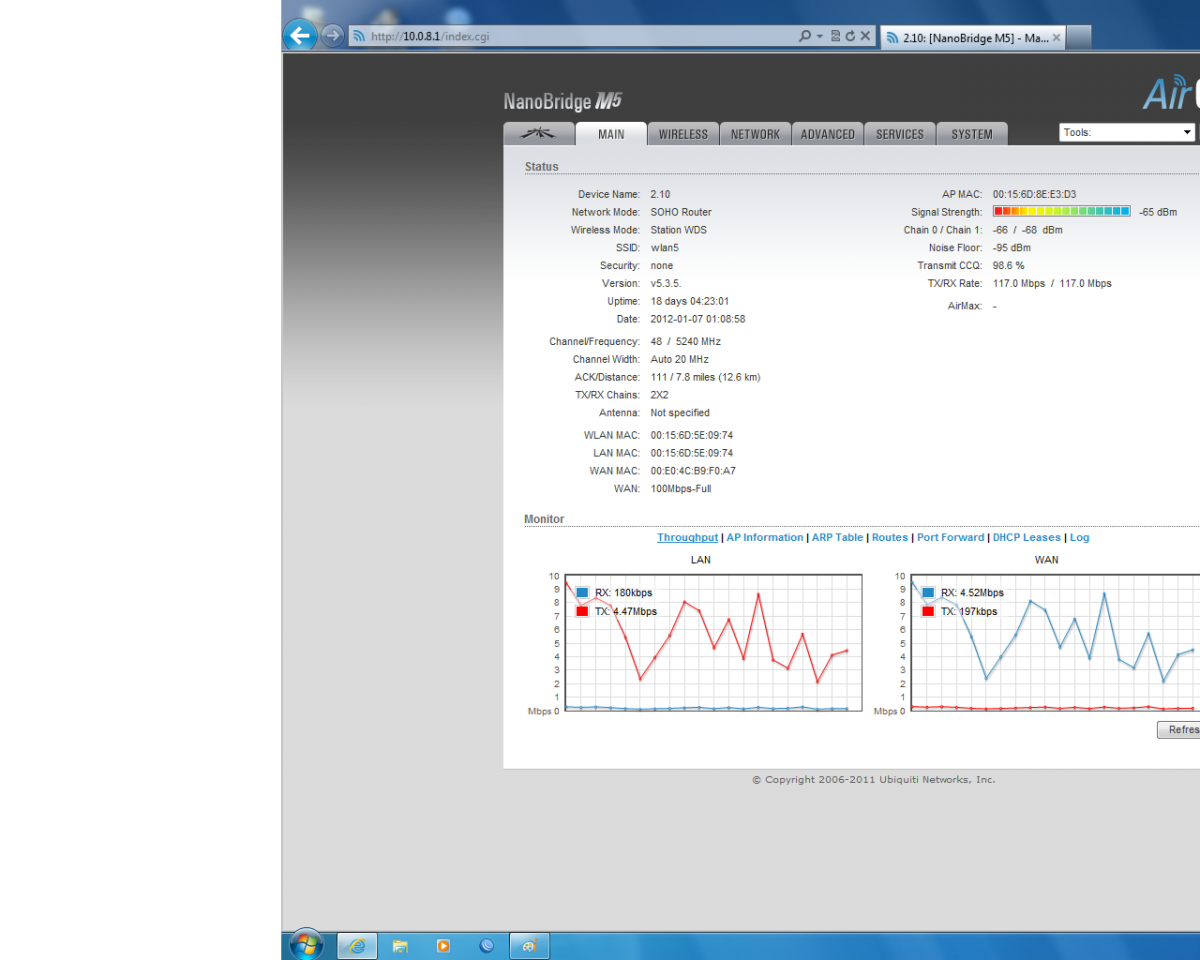
Task: Click the Refresh icon in address bar
Action: (850, 36)
